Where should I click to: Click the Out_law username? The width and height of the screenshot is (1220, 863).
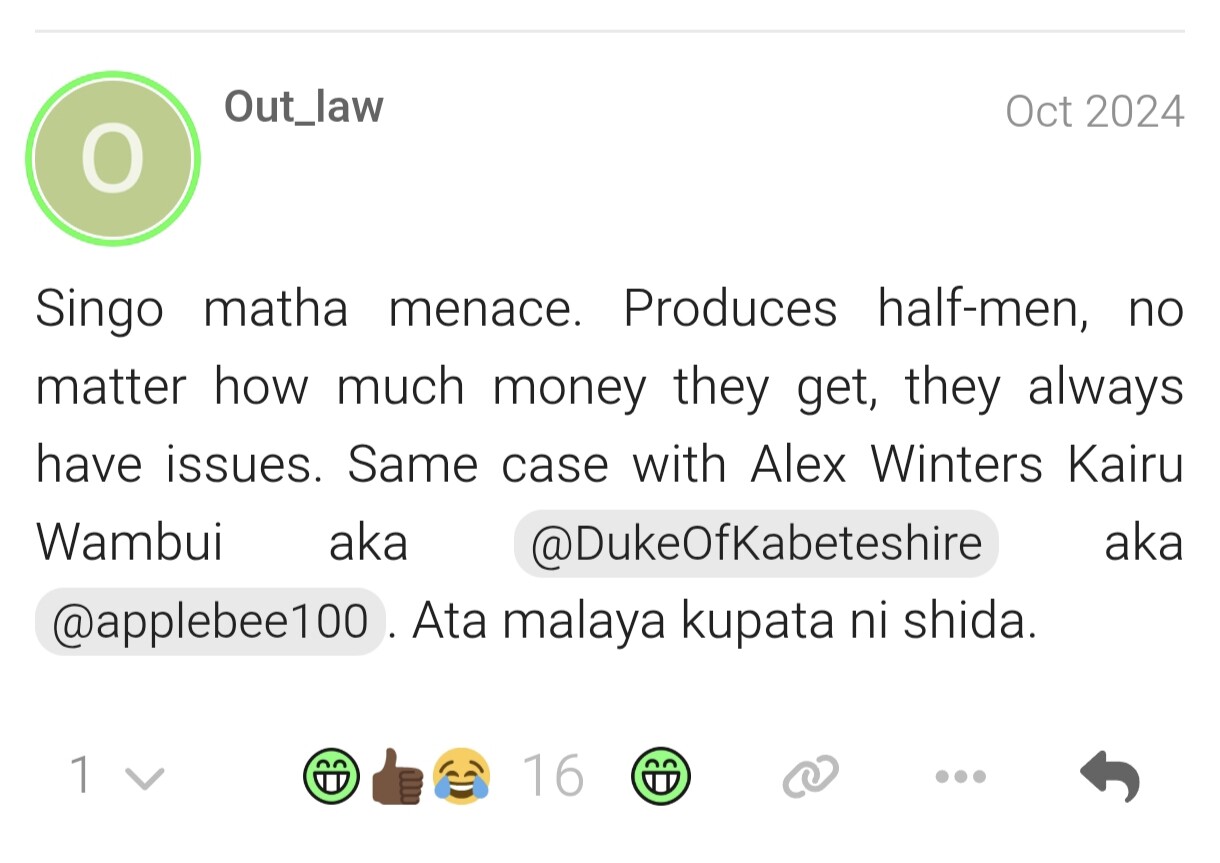tap(303, 106)
